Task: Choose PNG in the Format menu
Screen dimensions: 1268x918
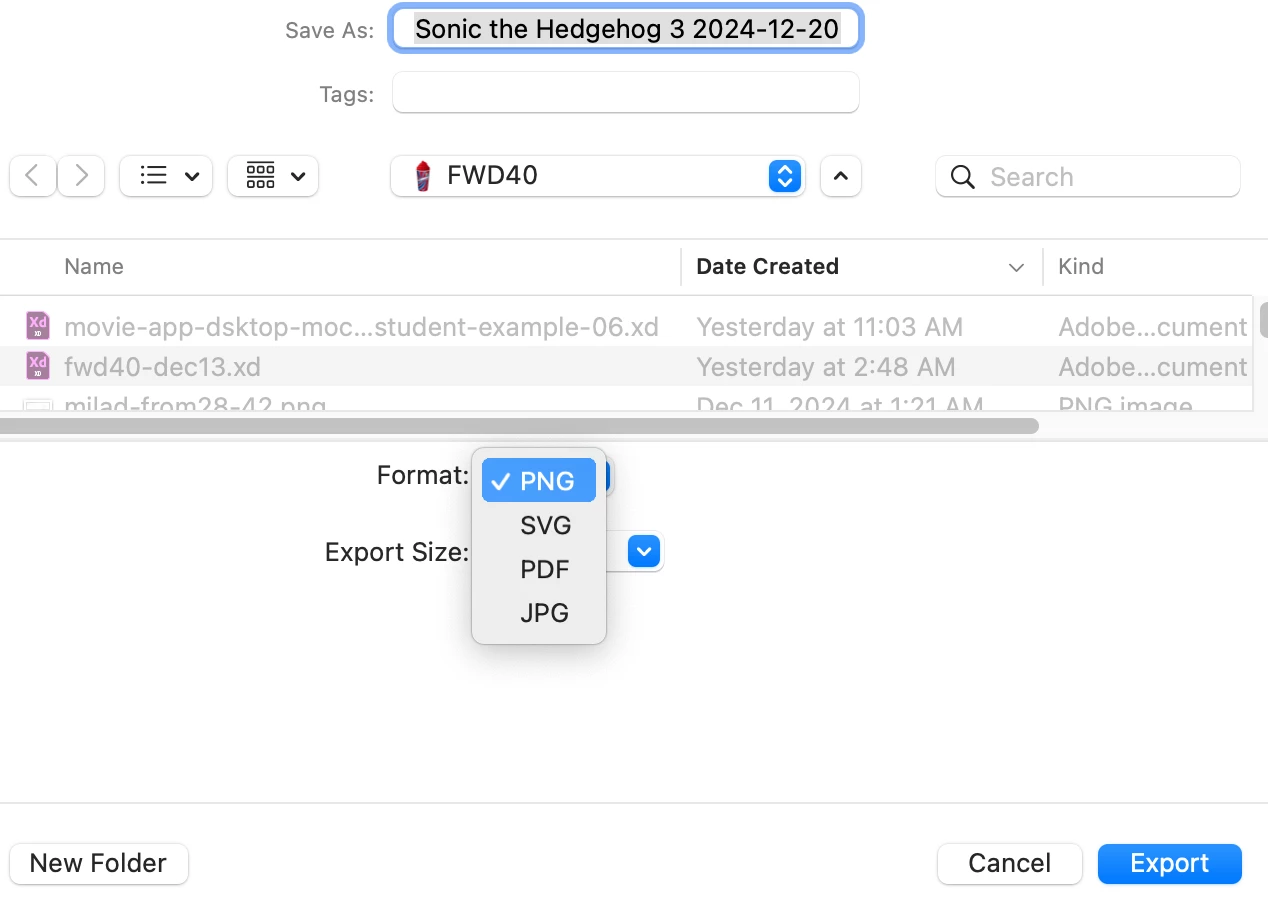Action: pos(539,480)
